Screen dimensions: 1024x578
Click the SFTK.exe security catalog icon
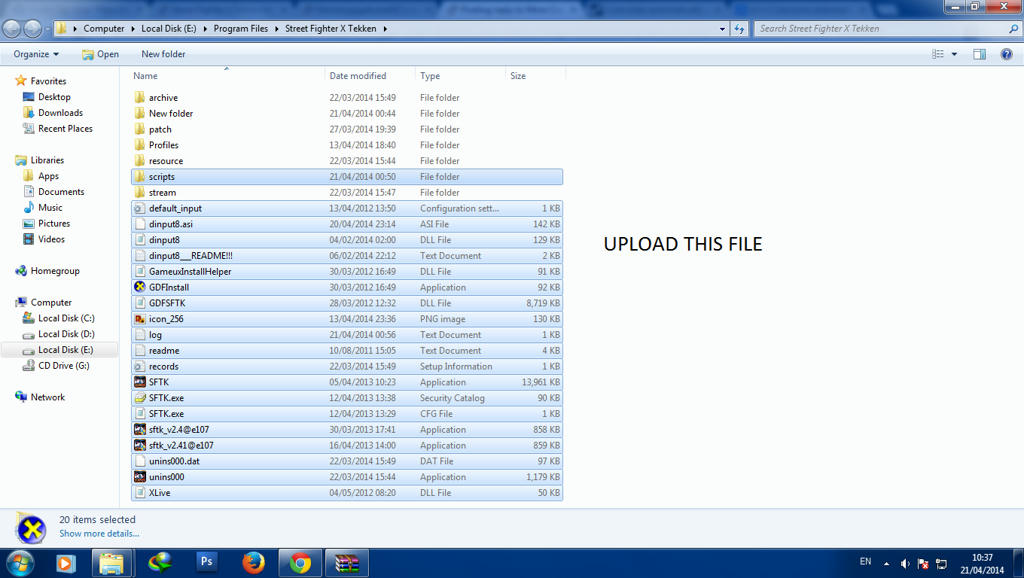point(139,398)
